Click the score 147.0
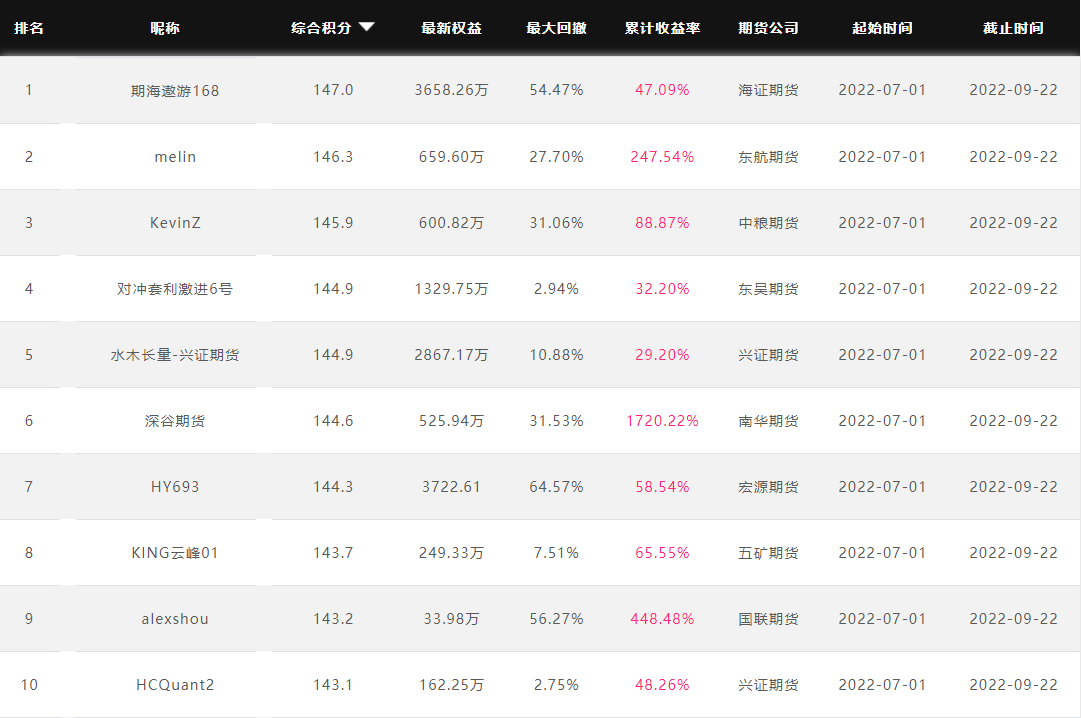 (x=333, y=90)
